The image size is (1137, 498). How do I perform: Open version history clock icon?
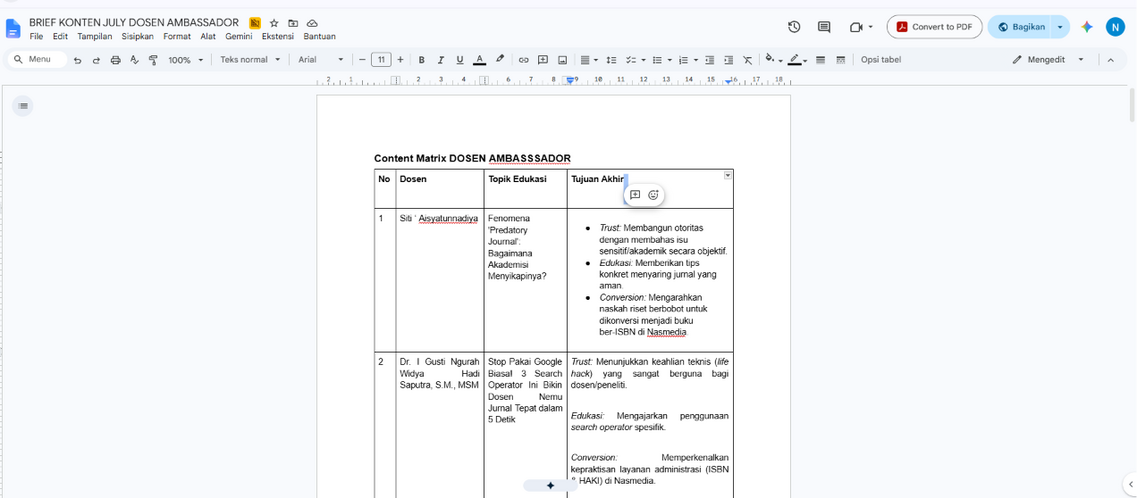coord(794,27)
